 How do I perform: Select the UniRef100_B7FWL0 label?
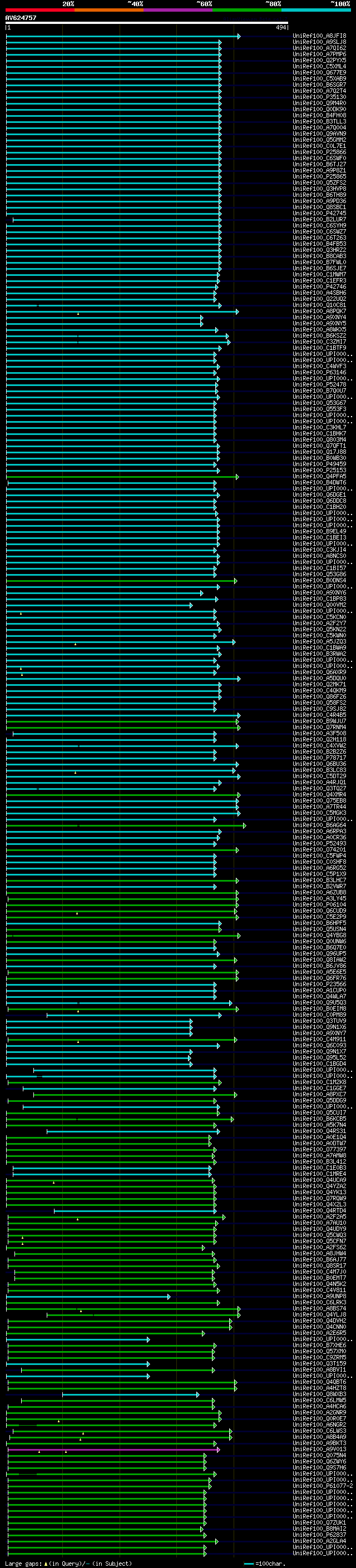tap(319, 263)
